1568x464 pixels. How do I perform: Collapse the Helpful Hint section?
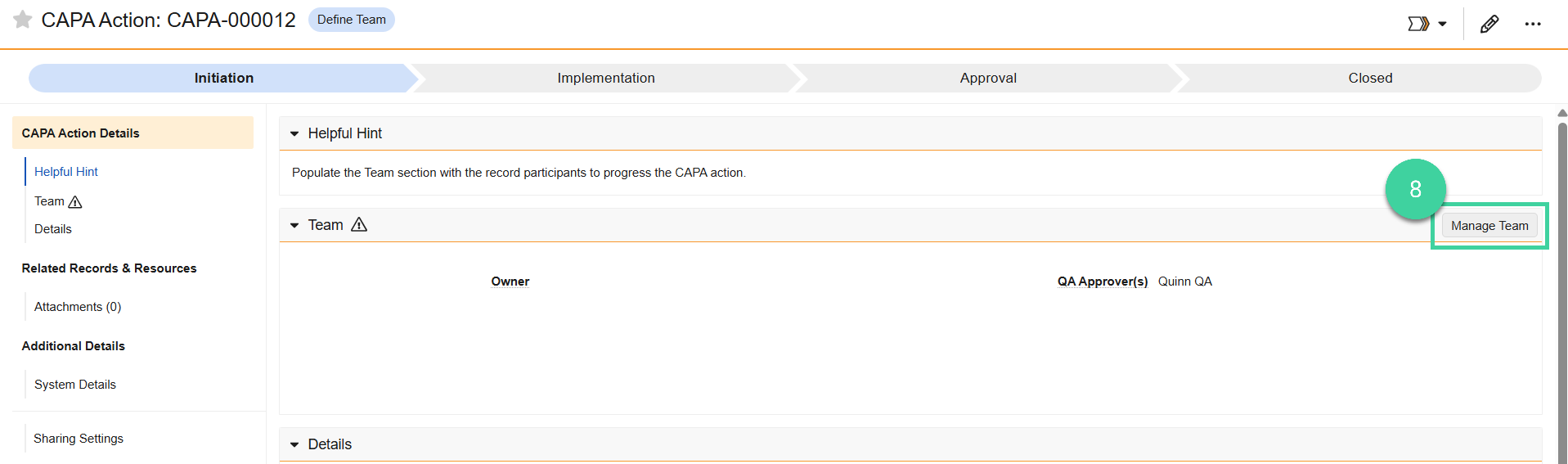coord(294,133)
